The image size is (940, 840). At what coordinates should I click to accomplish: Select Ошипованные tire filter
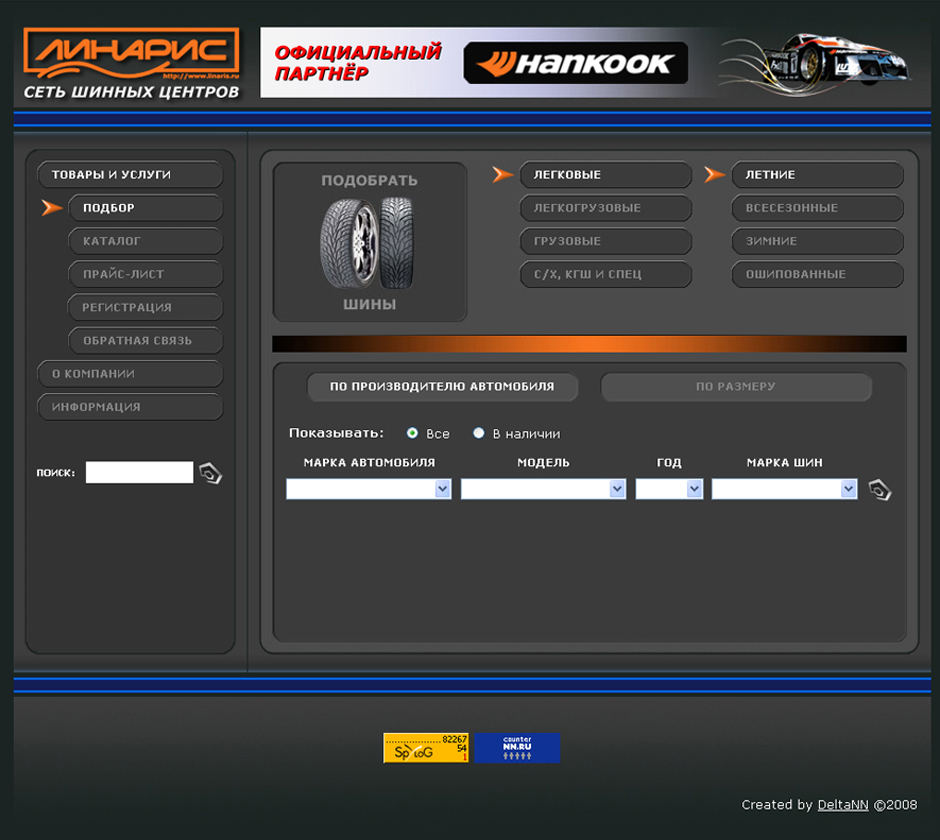(x=817, y=274)
